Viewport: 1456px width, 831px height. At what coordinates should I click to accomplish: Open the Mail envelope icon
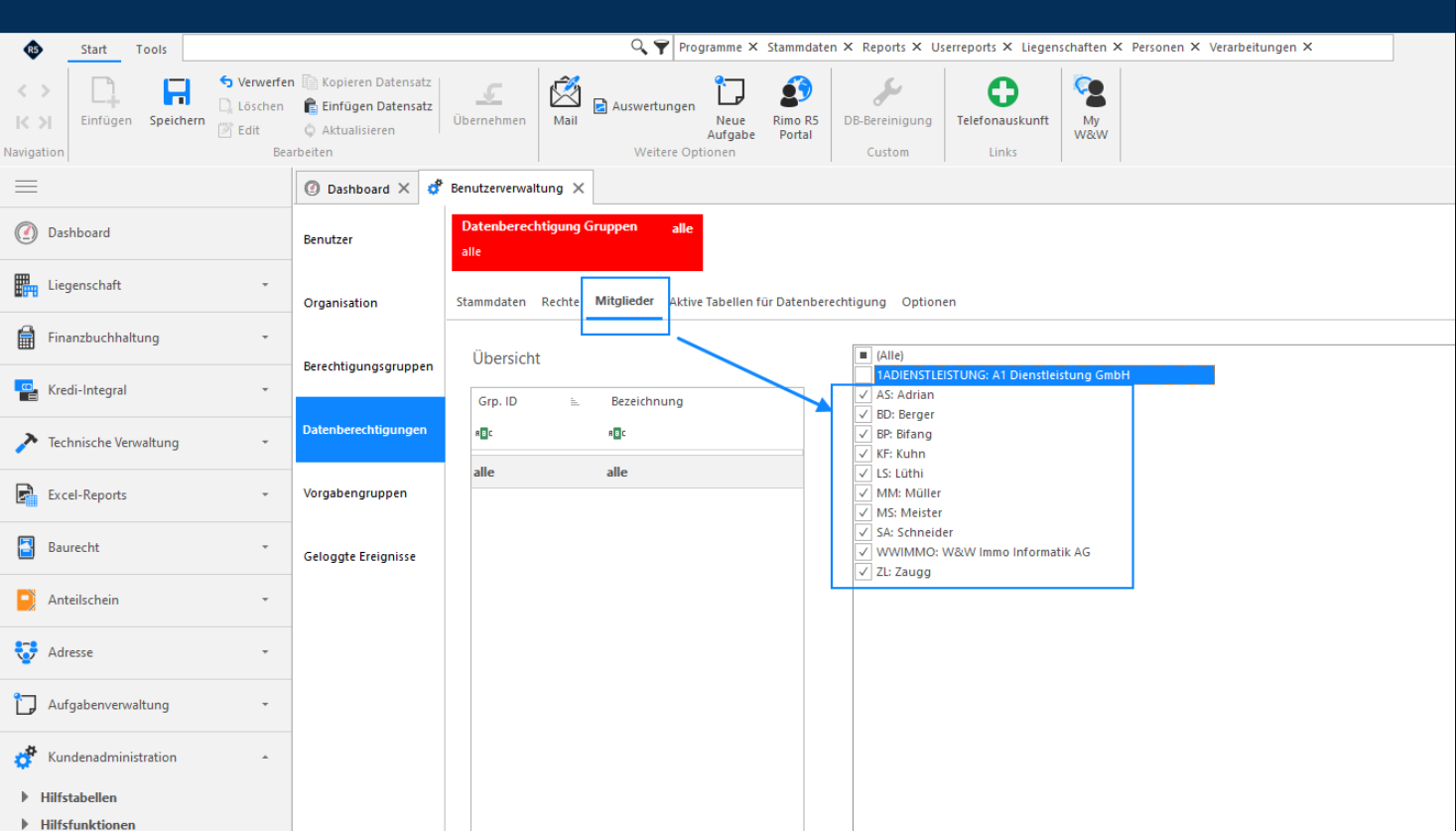click(x=565, y=91)
